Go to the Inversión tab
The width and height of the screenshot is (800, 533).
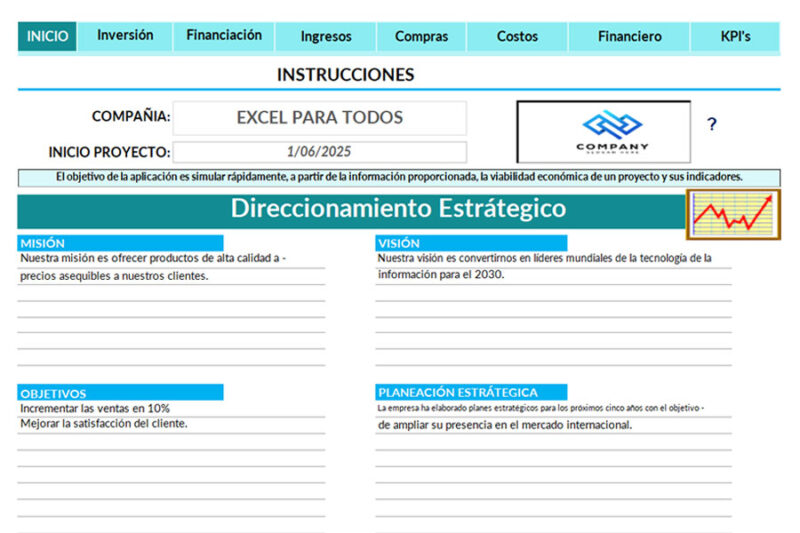(x=125, y=36)
